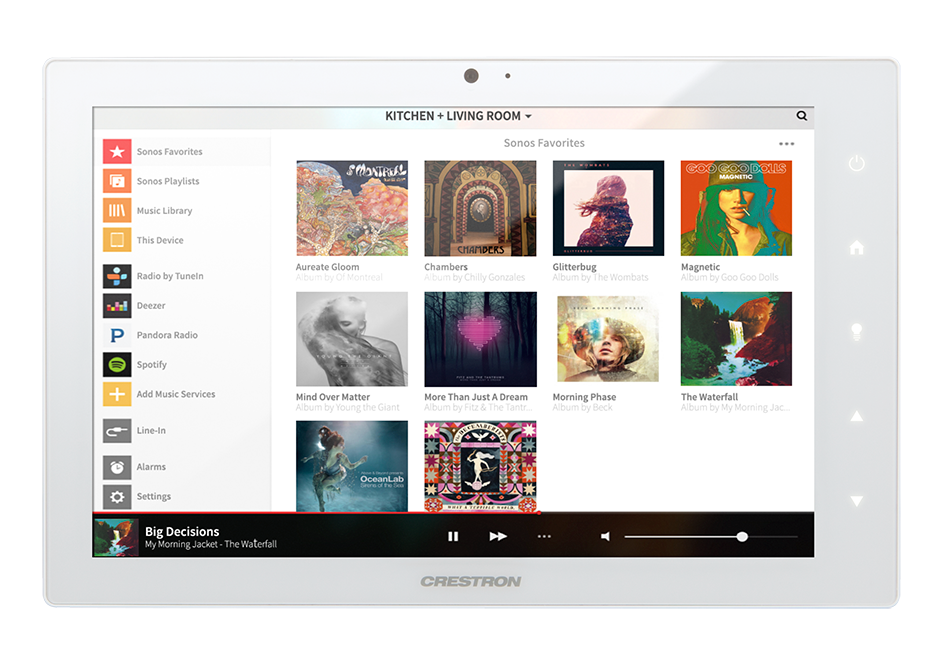Screen dimensions: 945x645
Task: Open the Mind Over Matter album cover
Action: coord(352,339)
